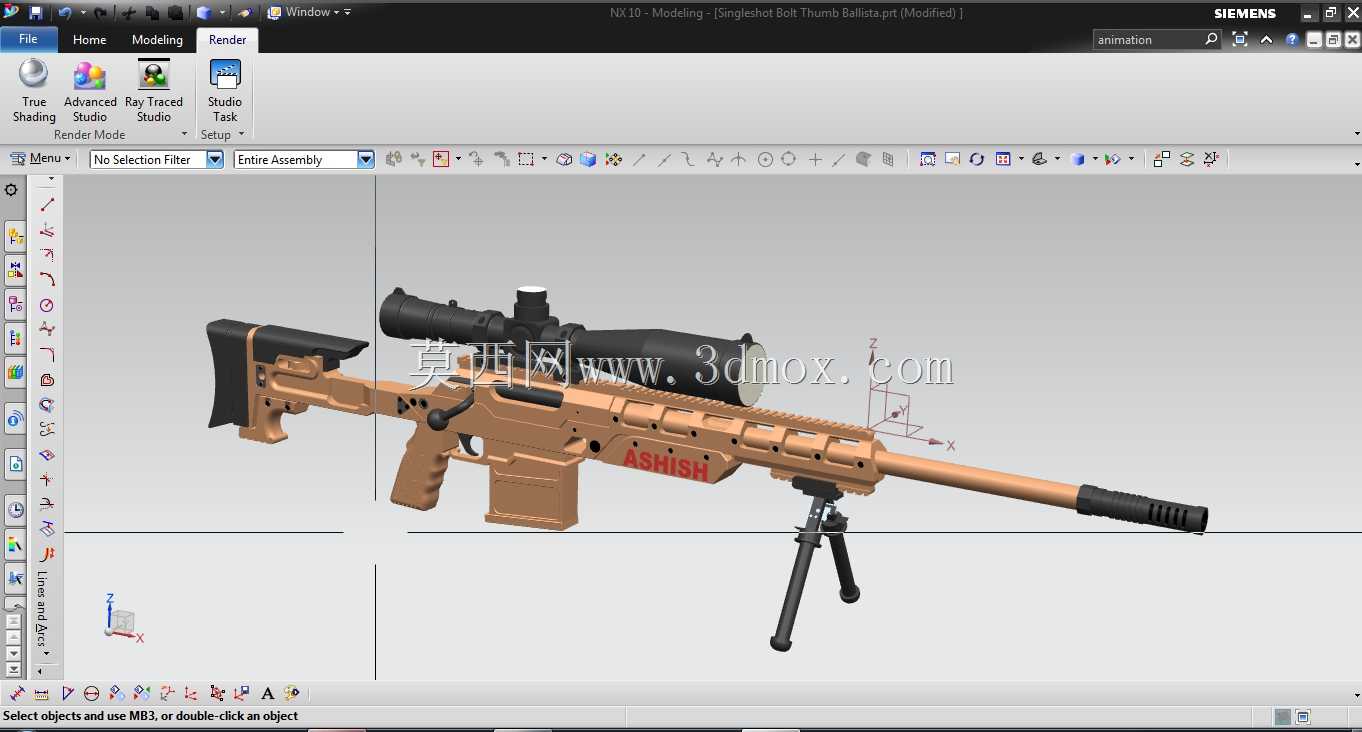Expand the Window dropdown in title bar
Viewport: 1362px width, 732px height.
click(308, 12)
